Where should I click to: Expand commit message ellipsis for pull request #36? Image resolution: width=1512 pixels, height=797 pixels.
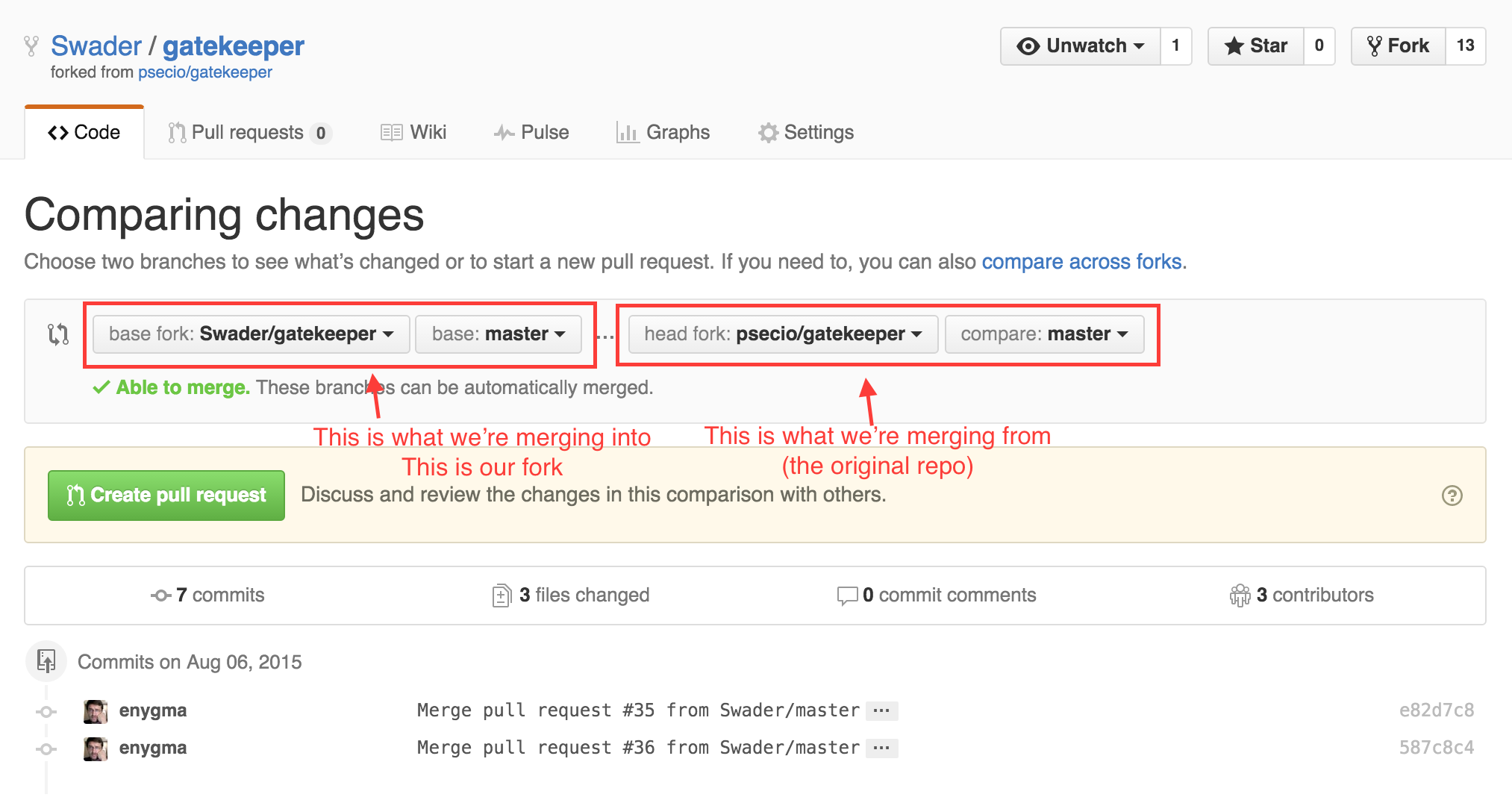881,748
